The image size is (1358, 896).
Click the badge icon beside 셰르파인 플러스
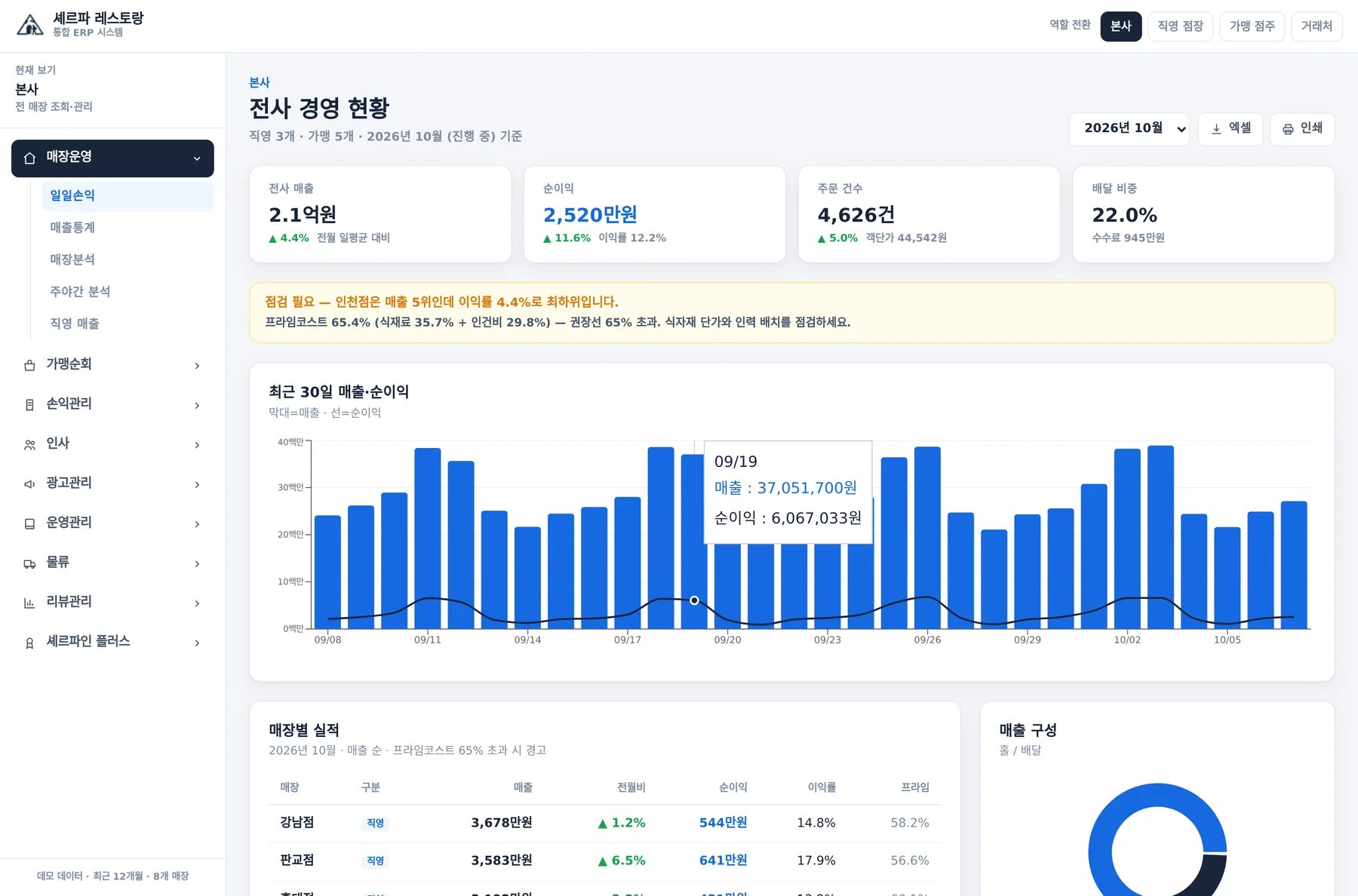click(29, 643)
